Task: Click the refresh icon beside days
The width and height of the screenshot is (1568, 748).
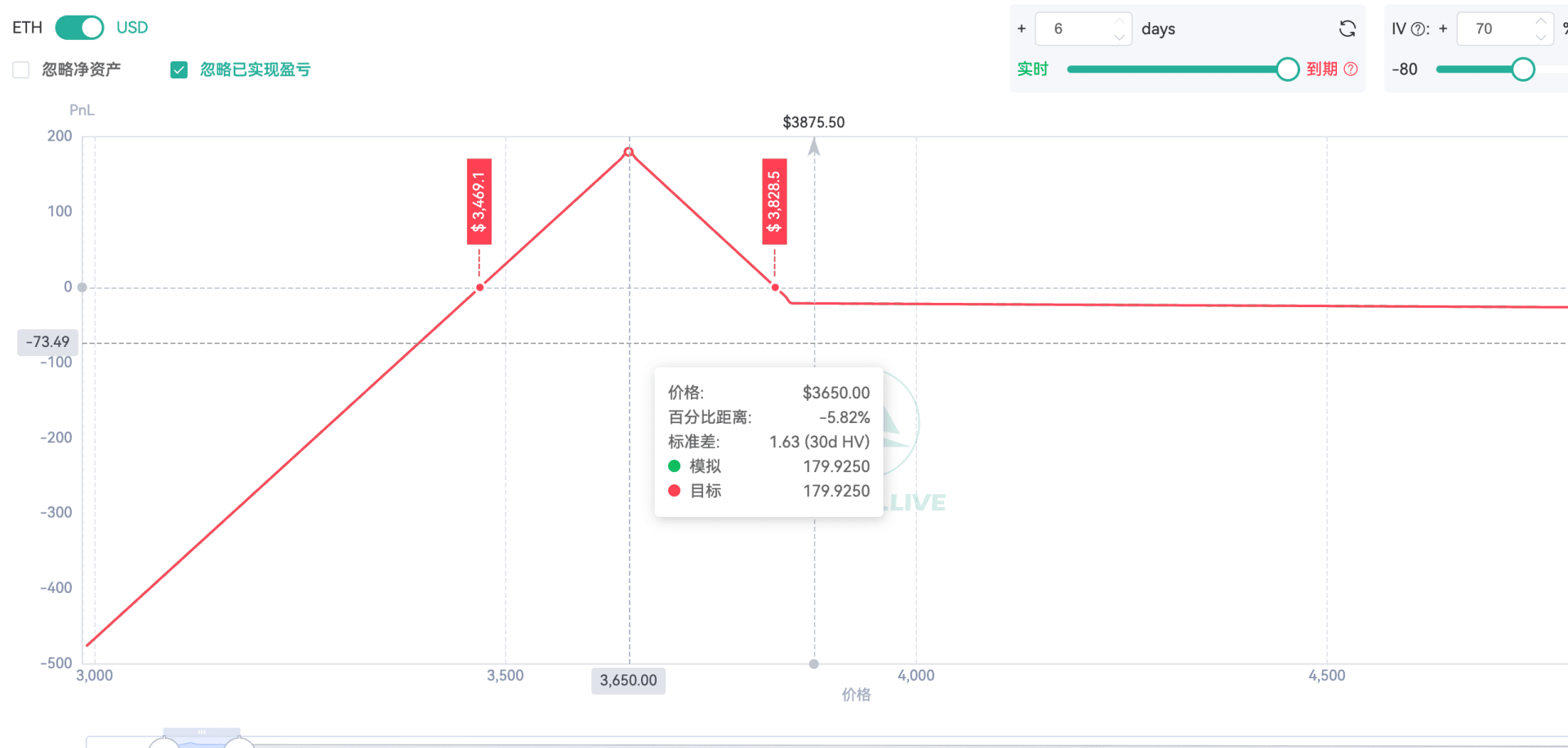Action: click(x=1347, y=29)
